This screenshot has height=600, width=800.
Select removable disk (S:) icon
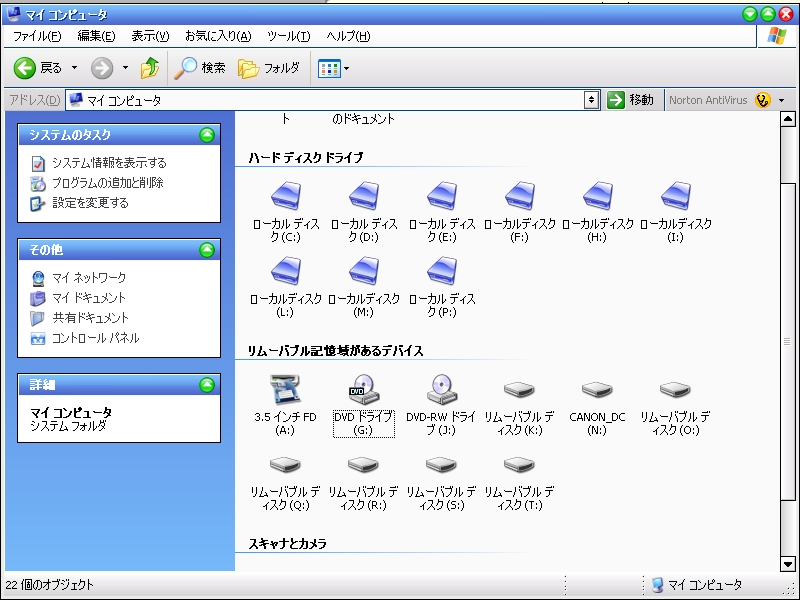tap(441, 465)
